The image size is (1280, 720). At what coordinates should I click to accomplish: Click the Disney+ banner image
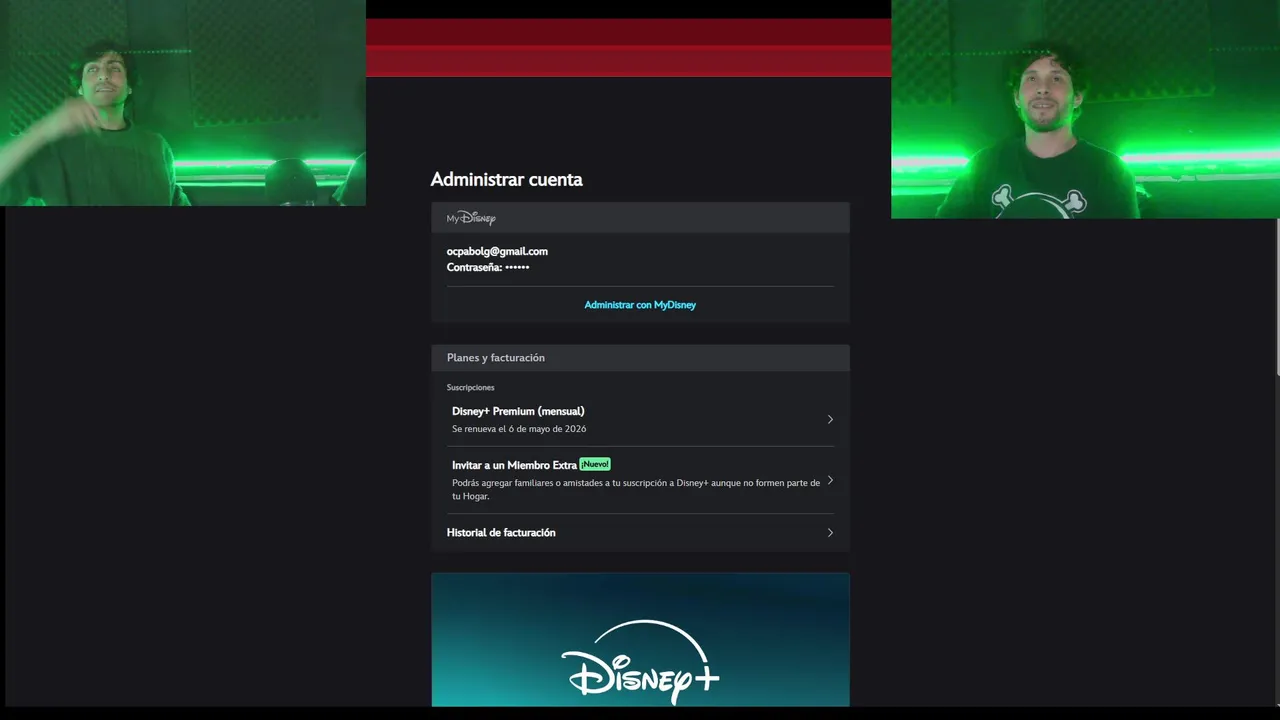(640, 640)
